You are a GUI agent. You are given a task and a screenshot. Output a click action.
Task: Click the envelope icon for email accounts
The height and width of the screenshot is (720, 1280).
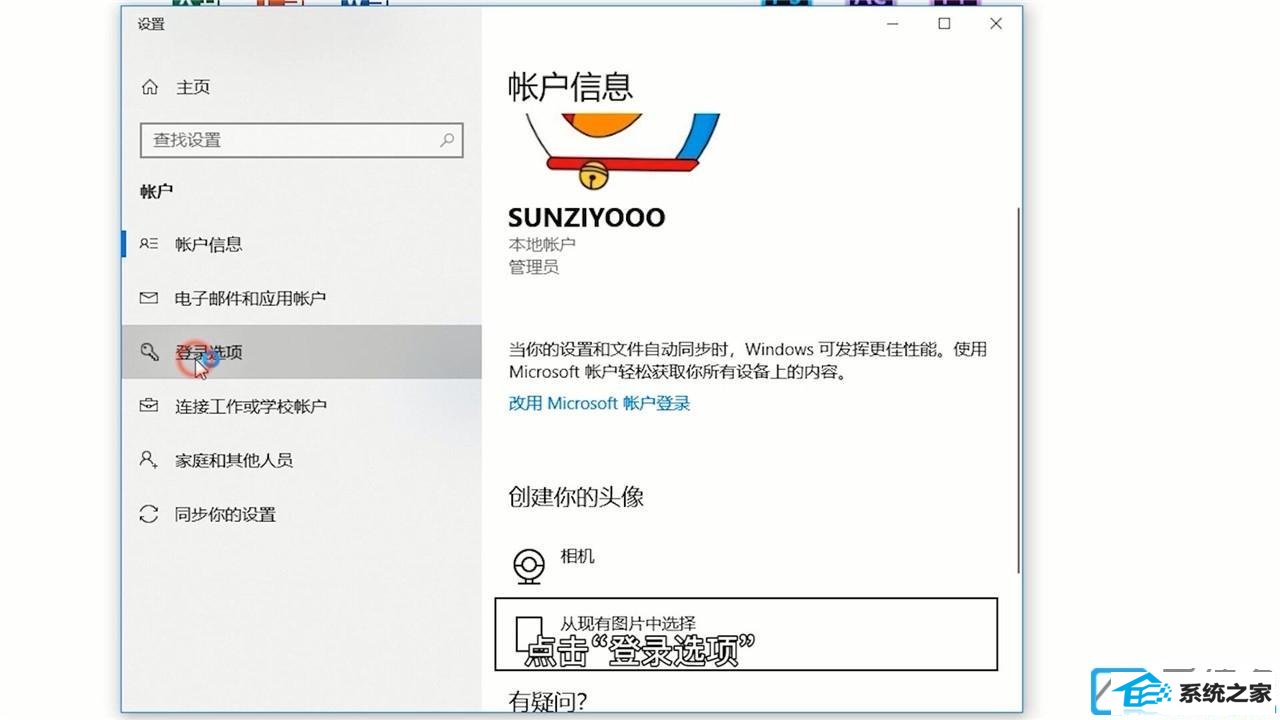click(x=149, y=298)
